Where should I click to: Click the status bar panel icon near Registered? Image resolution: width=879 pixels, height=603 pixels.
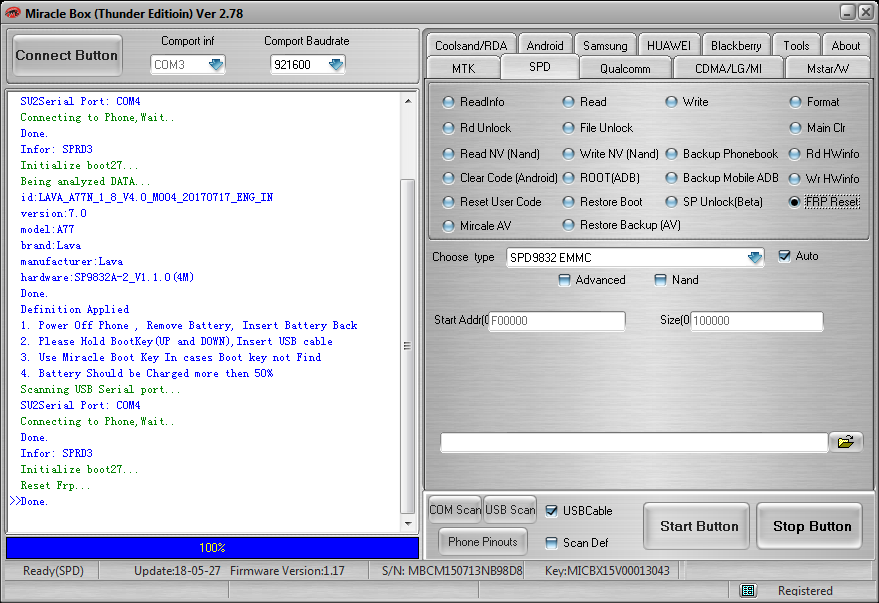pos(747,590)
